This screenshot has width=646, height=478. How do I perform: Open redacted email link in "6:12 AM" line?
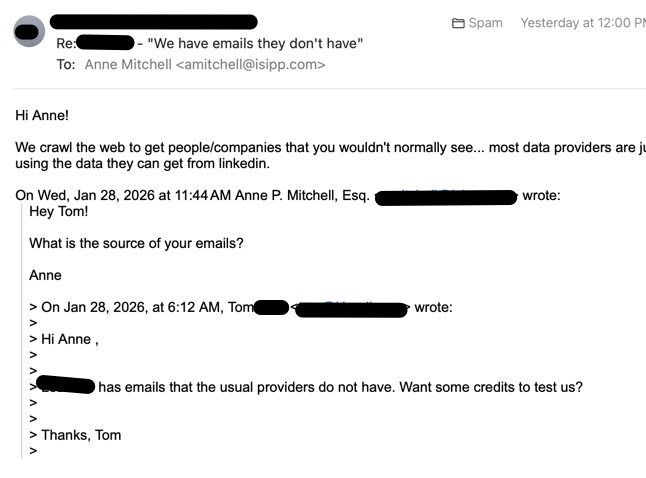point(353,306)
